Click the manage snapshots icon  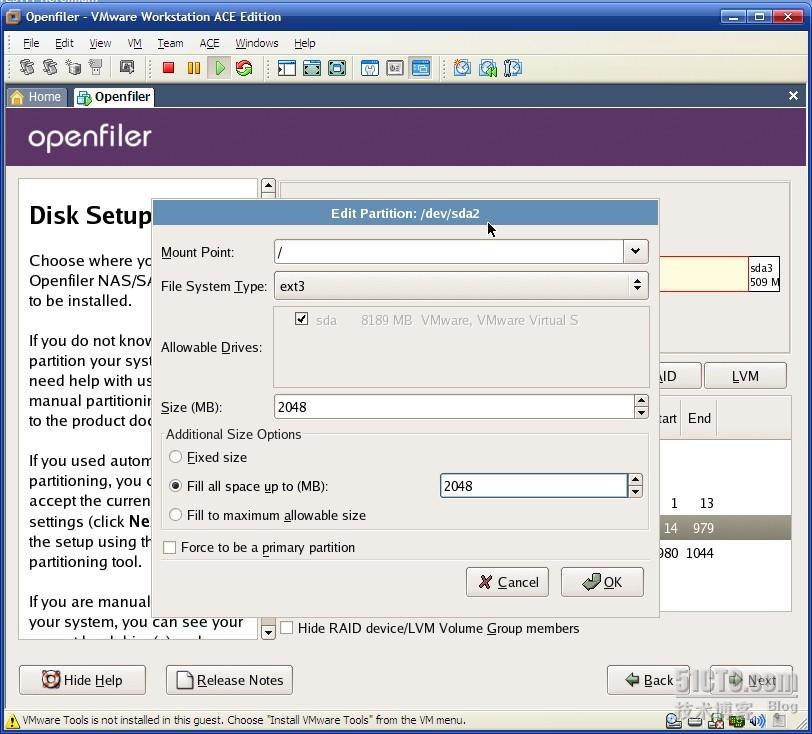coord(513,68)
